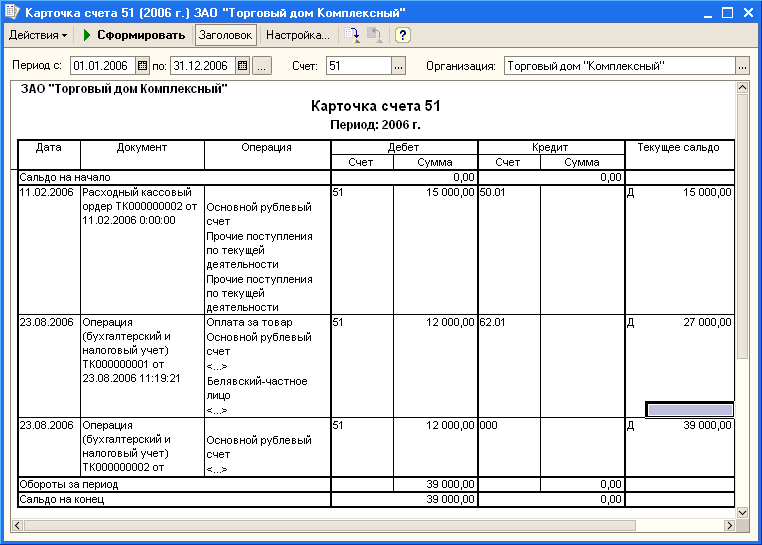Click the Сальдо на начало row label
The height and width of the screenshot is (545, 762).
[x=65, y=177]
